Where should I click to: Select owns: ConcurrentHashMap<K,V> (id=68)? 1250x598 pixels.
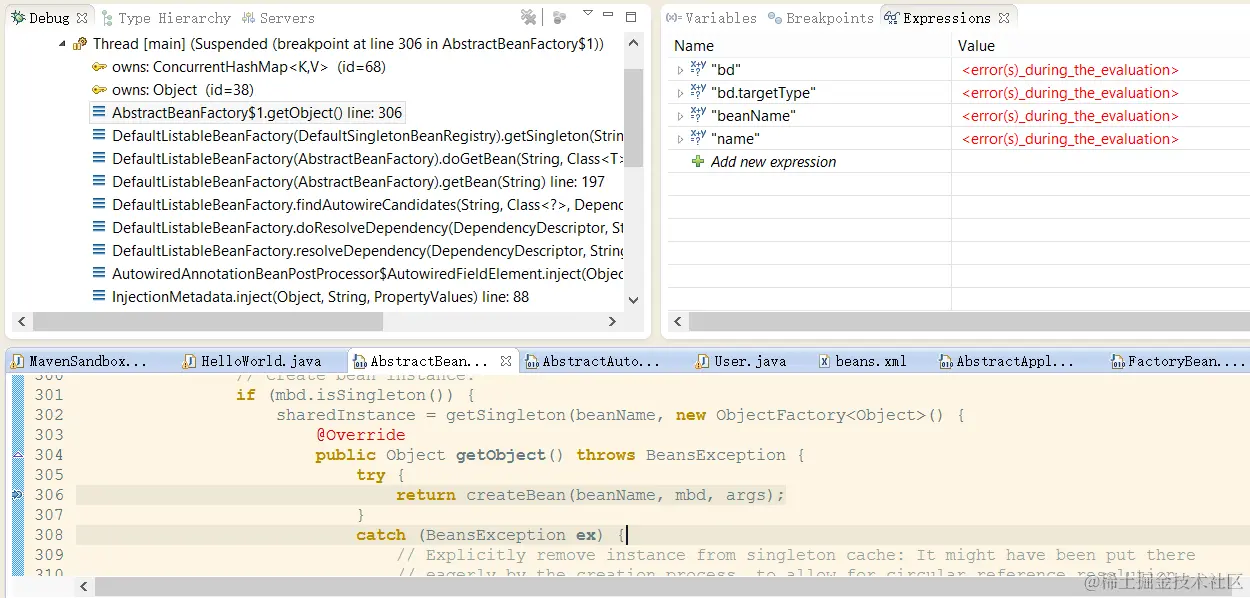coord(249,67)
